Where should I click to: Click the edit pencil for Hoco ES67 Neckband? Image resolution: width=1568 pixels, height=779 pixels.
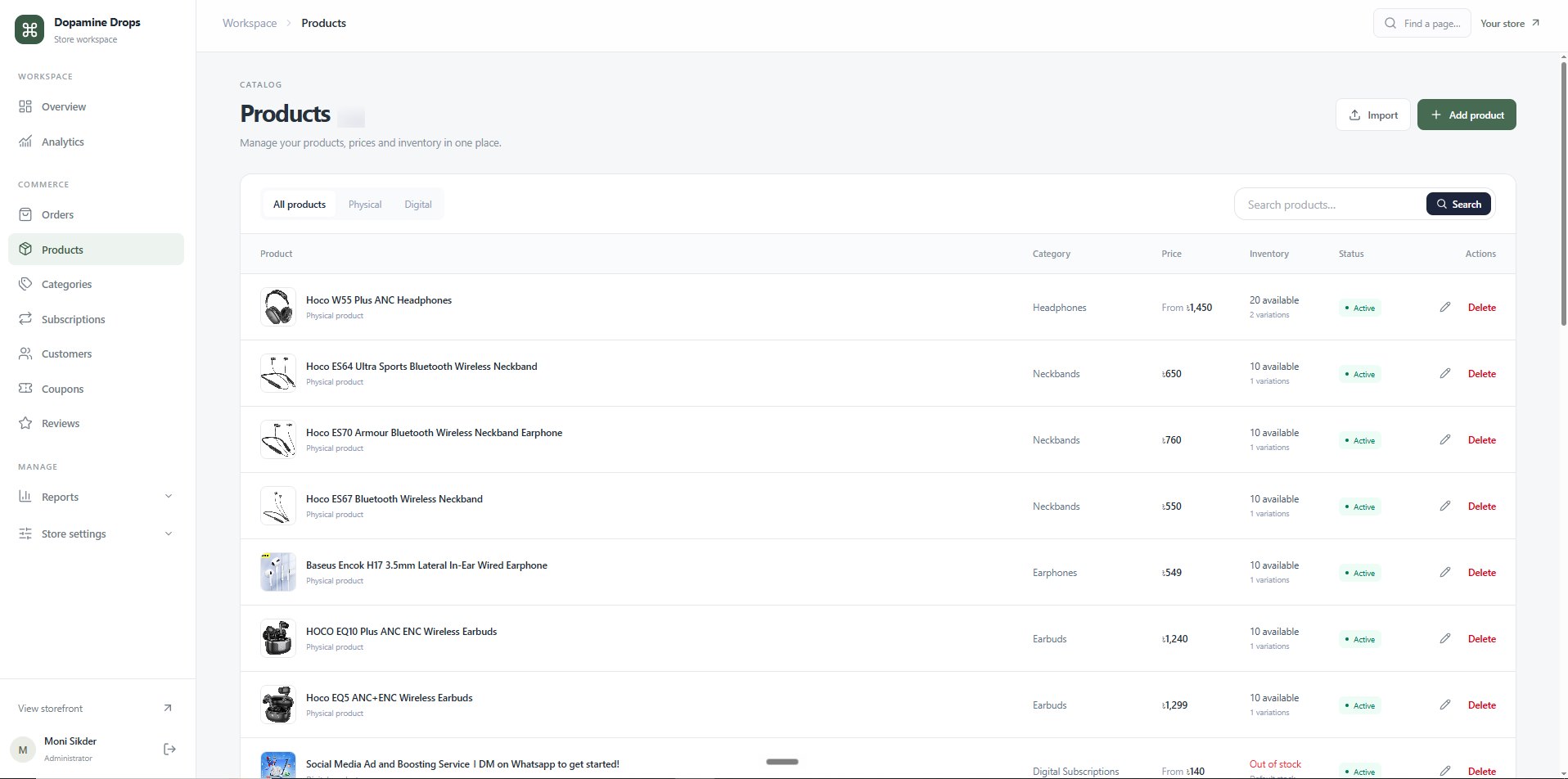point(1445,506)
